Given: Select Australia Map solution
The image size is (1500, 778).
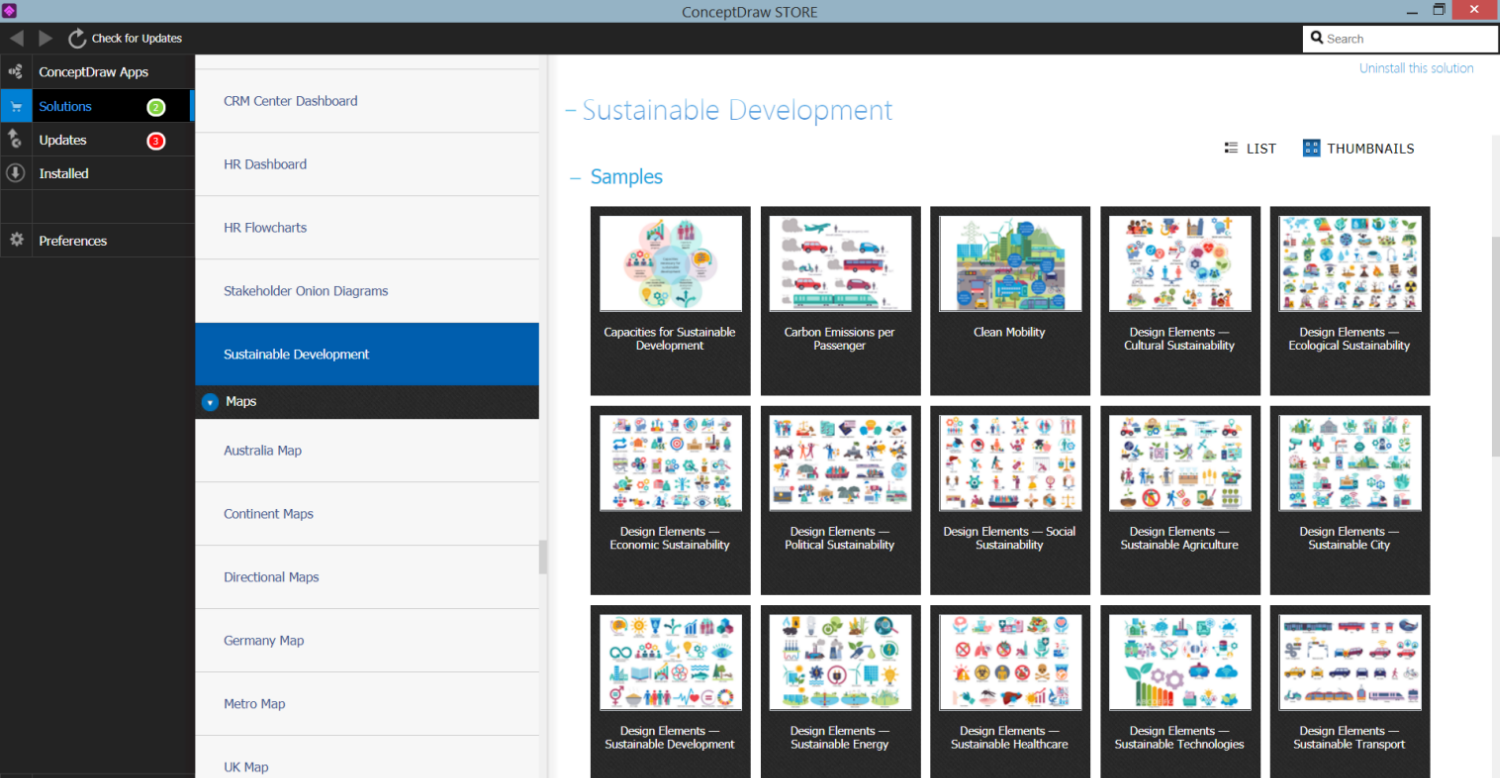Looking at the screenshot, I should [367, 450].
